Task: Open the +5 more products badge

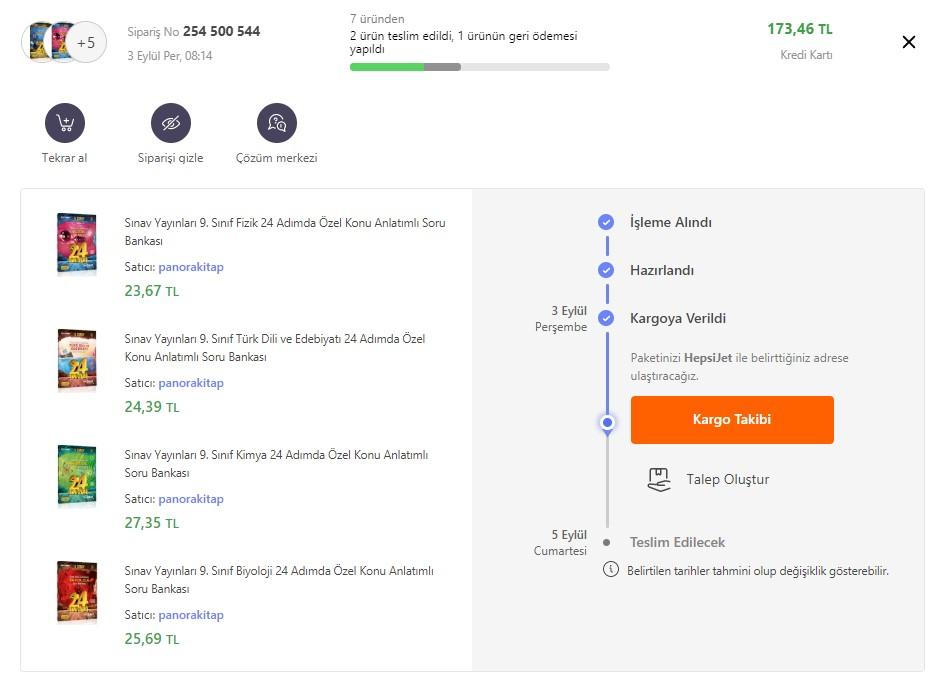Action: [86, 42]
